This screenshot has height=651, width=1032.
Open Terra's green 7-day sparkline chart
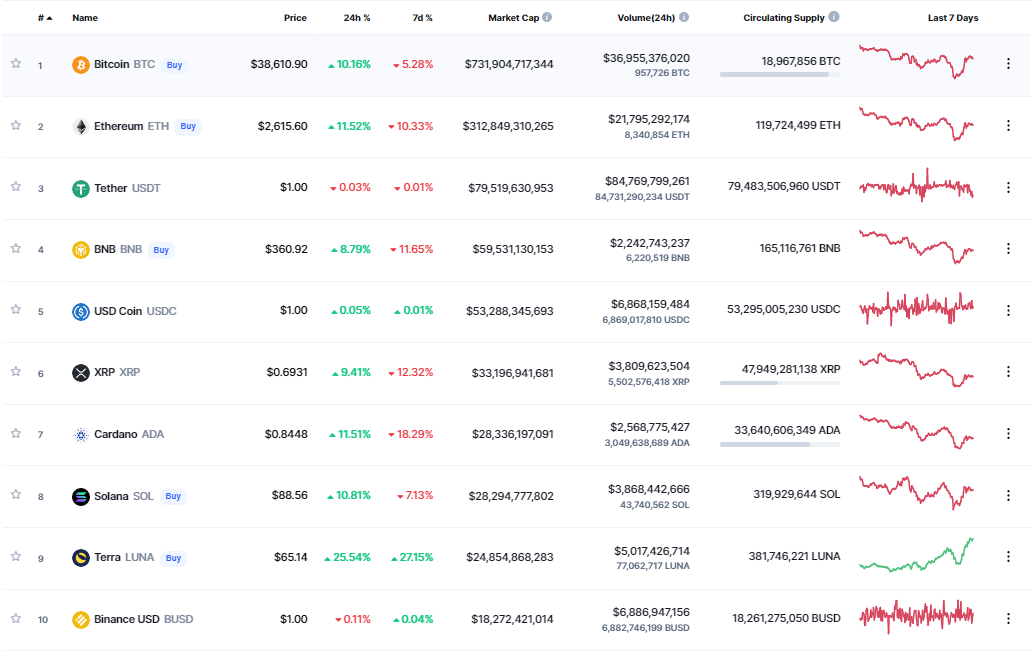click(x=916, y=555)
